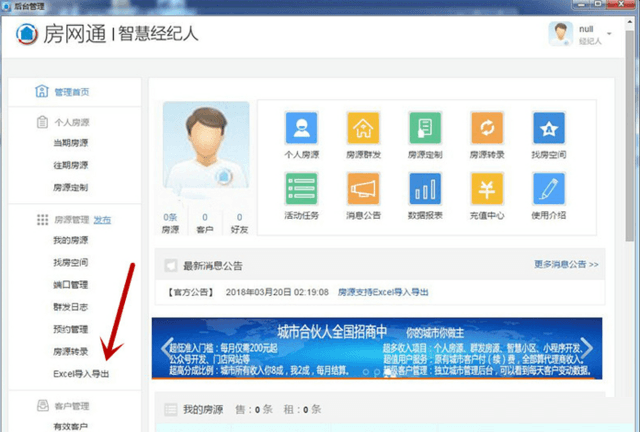Click the 房网通 logo icon
Viewport: 640px width, 432px height.
(27, 33)
